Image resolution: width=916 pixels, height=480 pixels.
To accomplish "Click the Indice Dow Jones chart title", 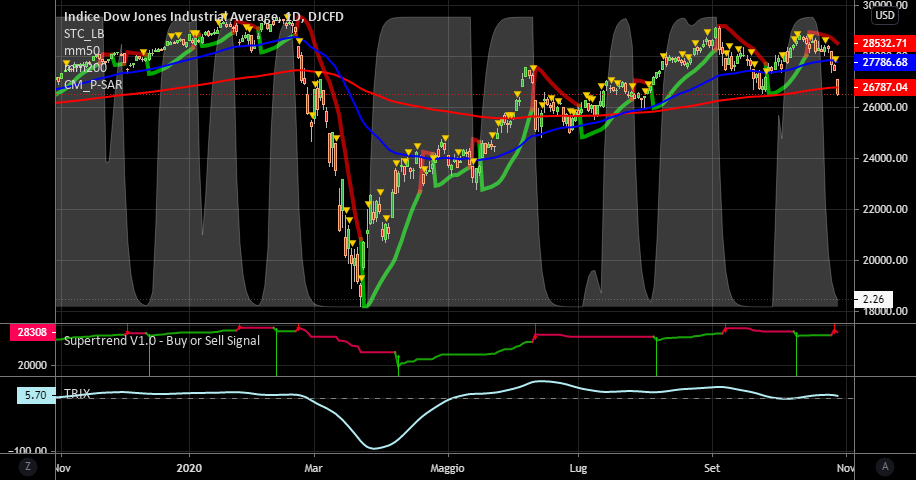I will click(203, 16).
